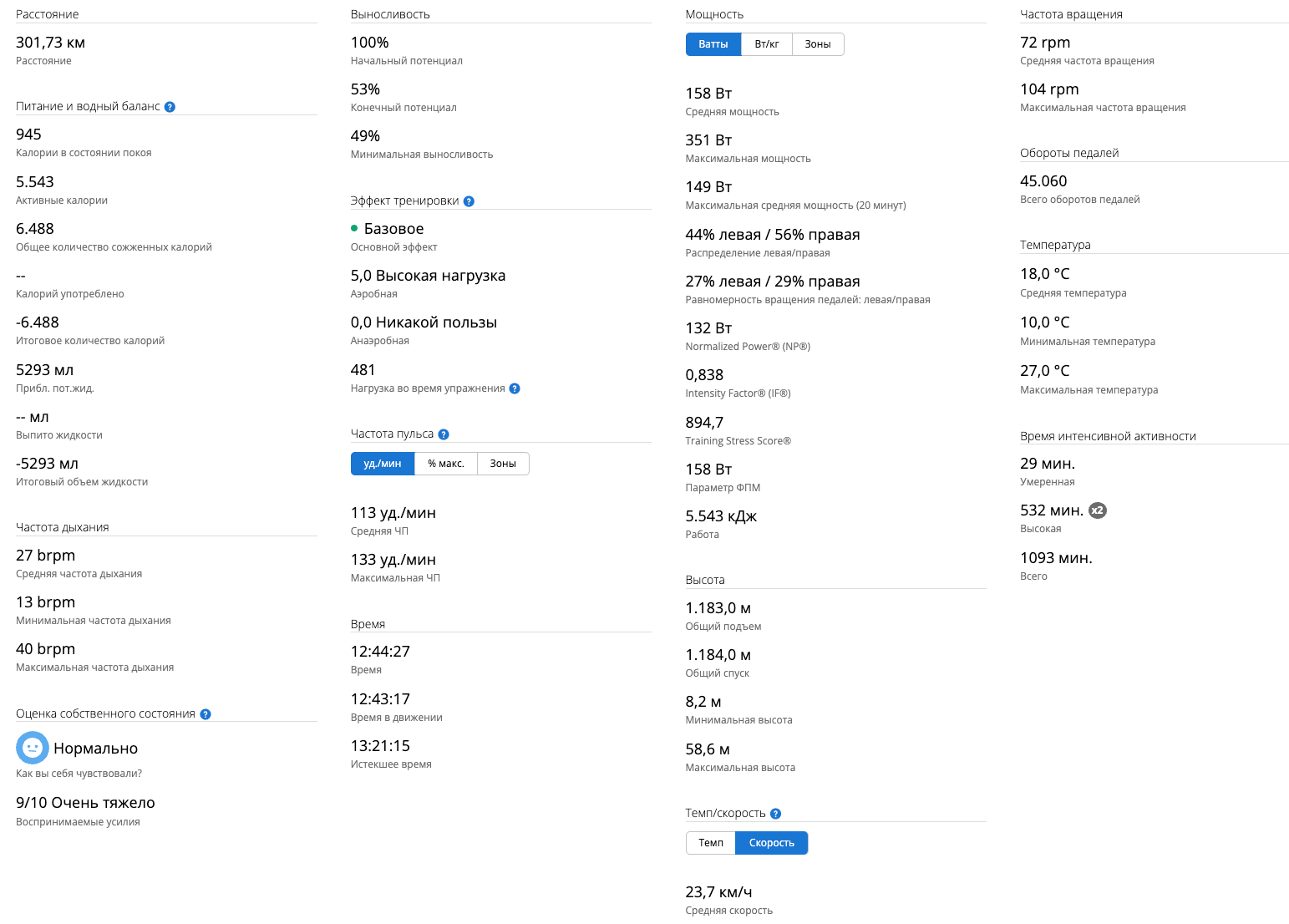This screenshot has height=924, width=1289.
Task: Switch power view to Зоны
Action: point(817,44)
